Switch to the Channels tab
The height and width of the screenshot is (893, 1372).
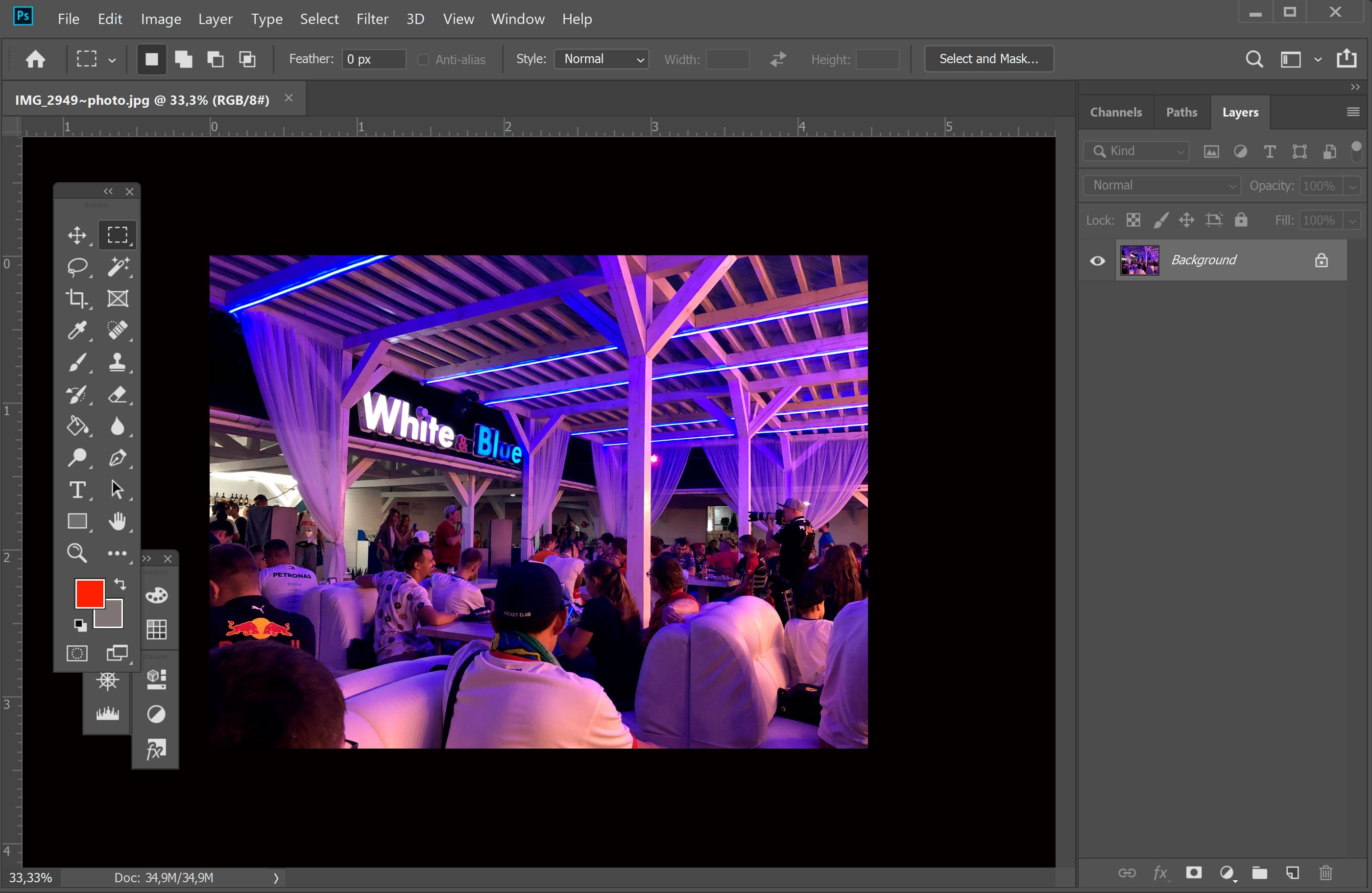point(1116,111)
